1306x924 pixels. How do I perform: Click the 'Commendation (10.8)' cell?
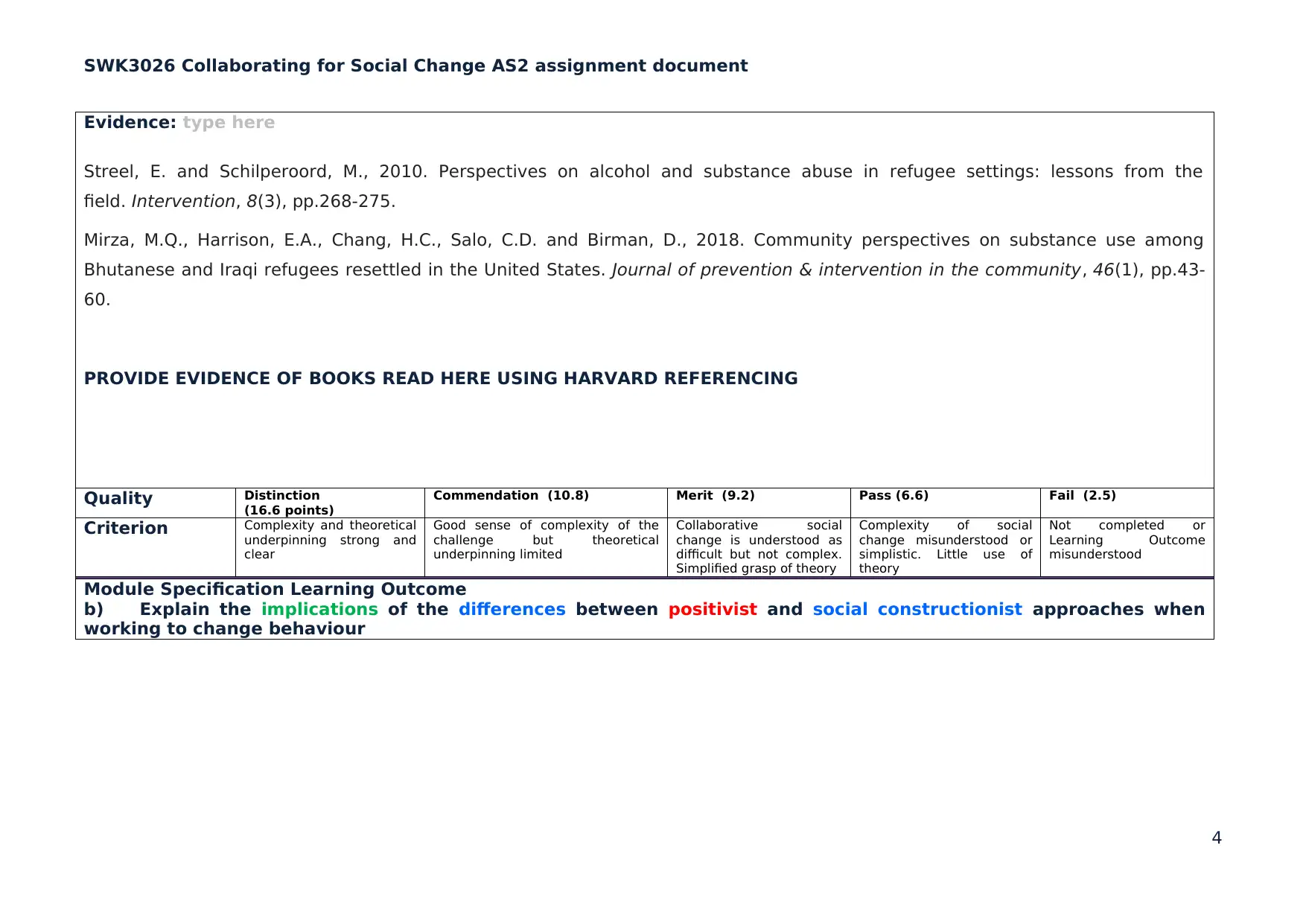546,503
